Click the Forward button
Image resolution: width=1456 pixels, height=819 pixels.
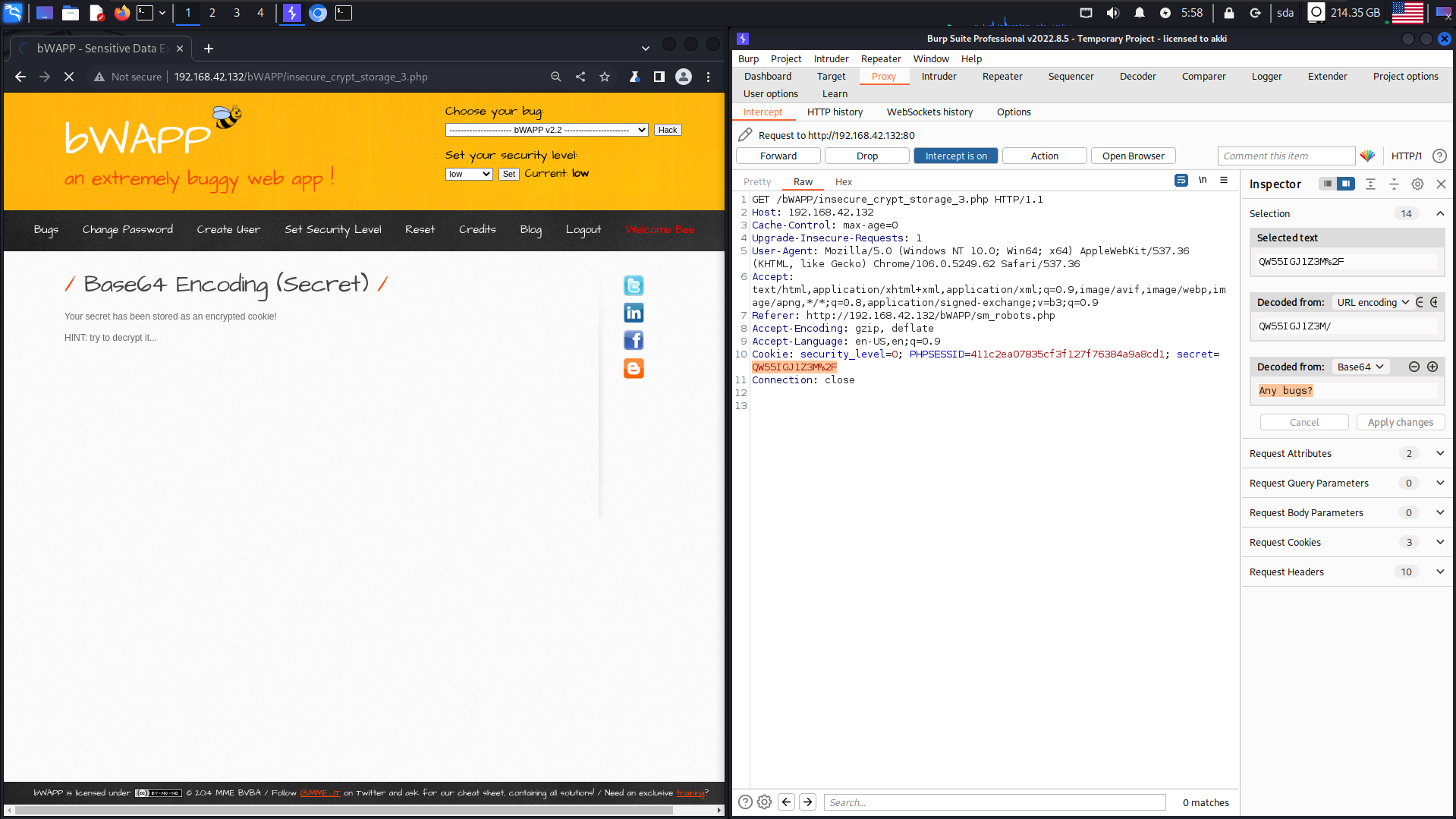778,156
